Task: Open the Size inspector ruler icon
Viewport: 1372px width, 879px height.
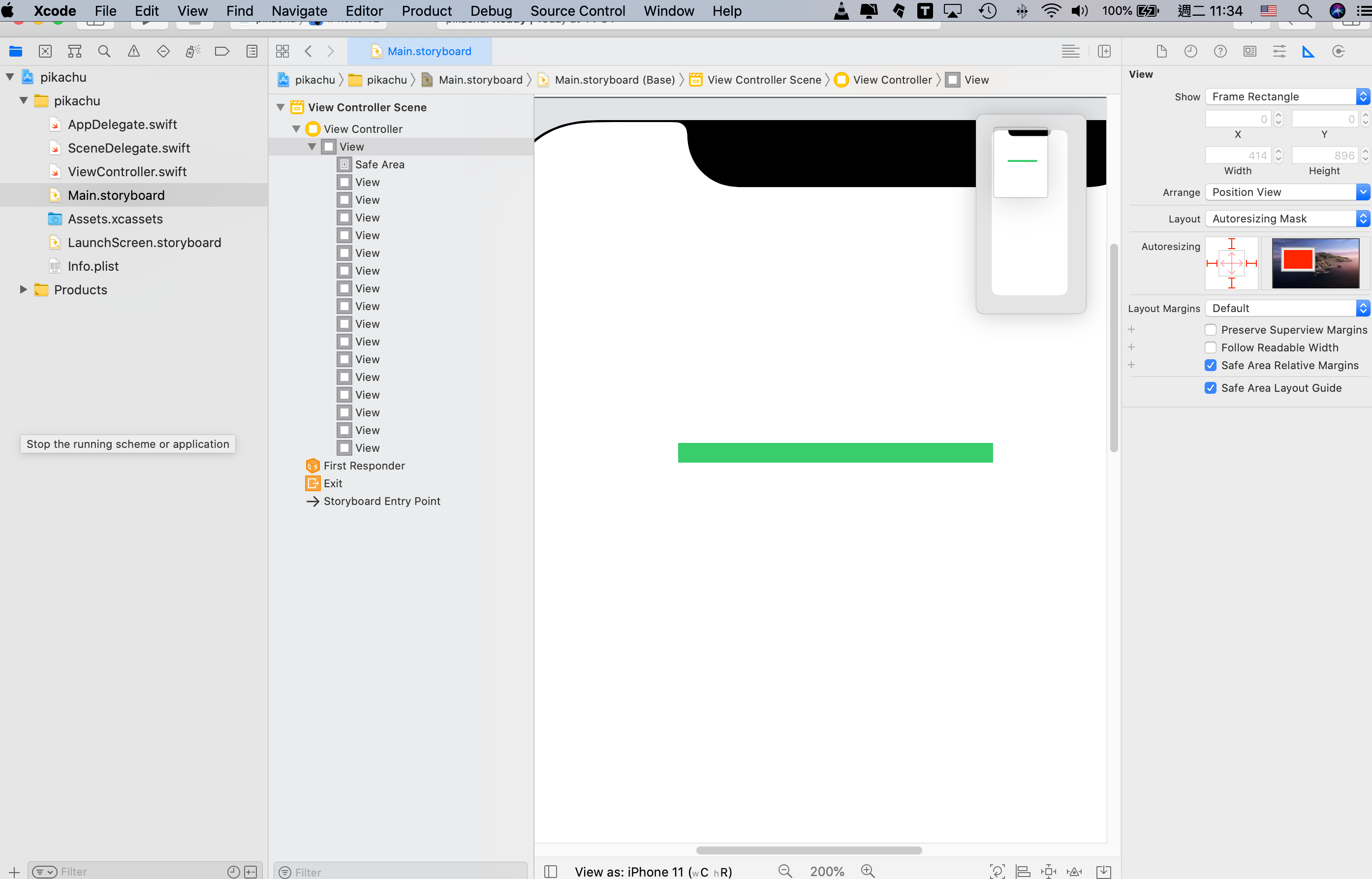Action: click(x=1308, y=51)
